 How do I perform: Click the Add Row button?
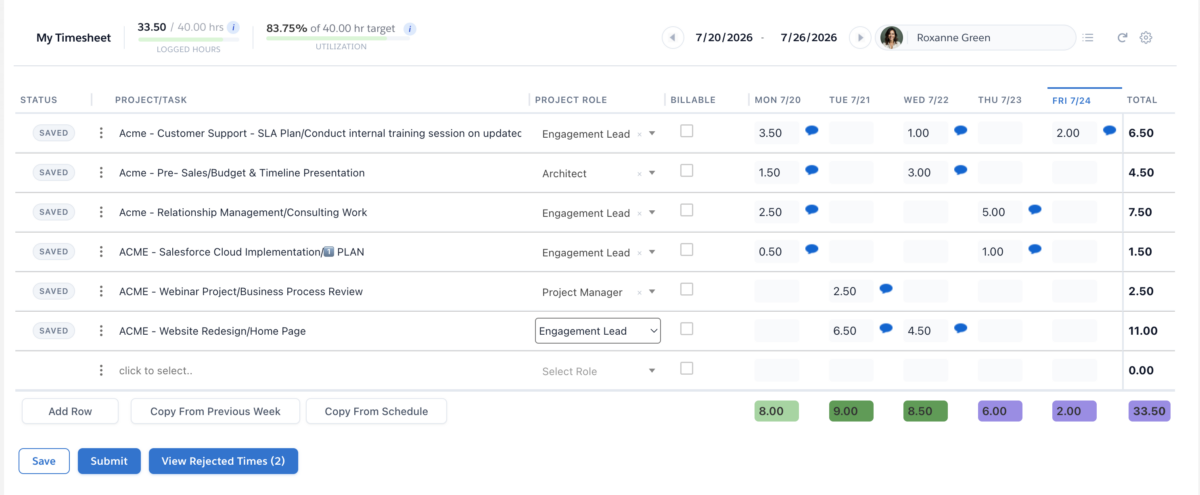coord(70,411)
